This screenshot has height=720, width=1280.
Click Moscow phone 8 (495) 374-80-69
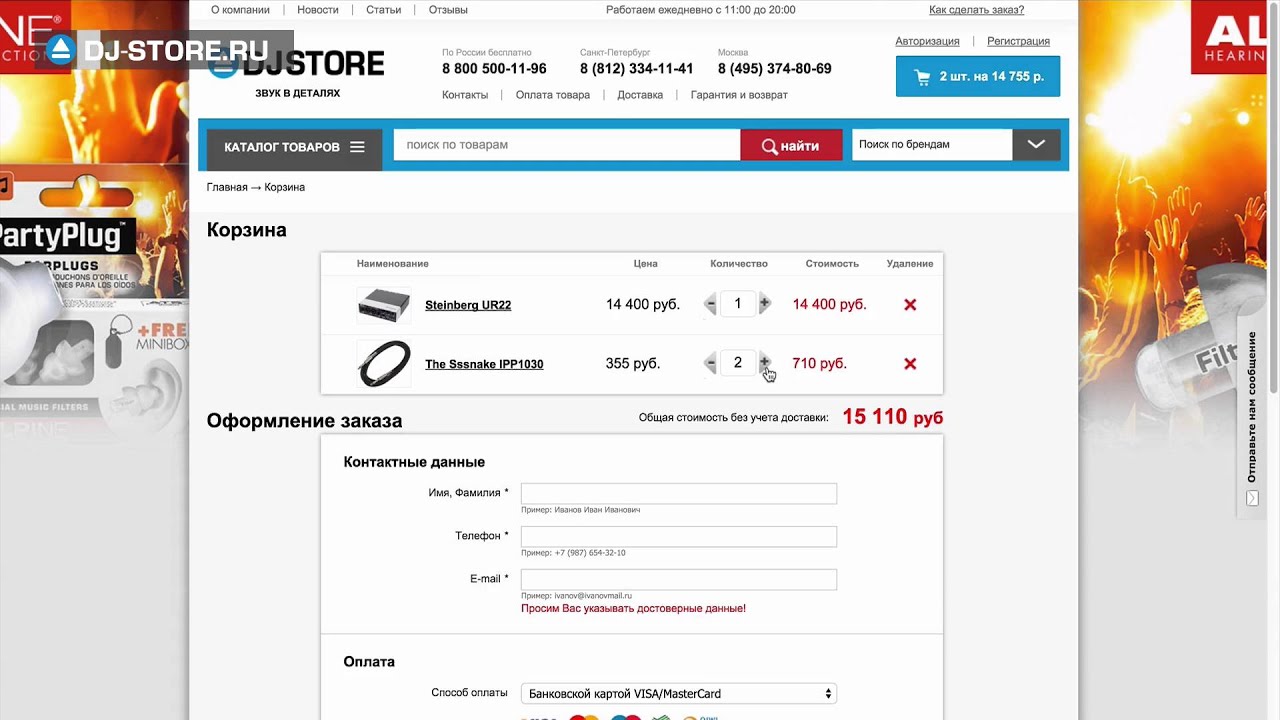(x=774, y=69)
